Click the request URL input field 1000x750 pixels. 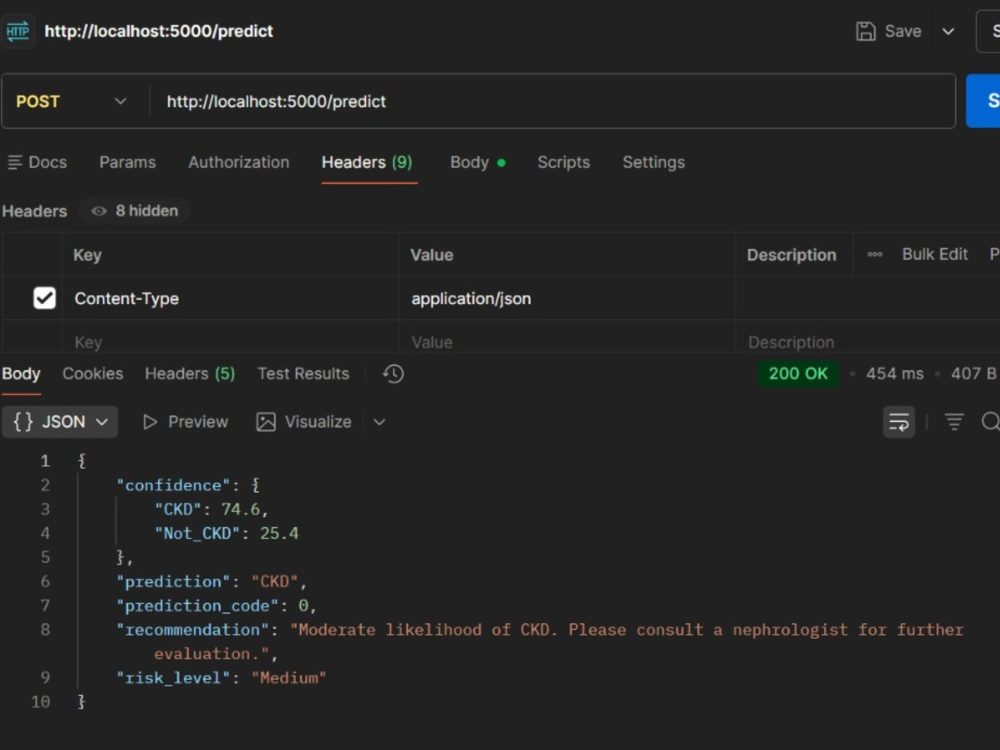552,101
